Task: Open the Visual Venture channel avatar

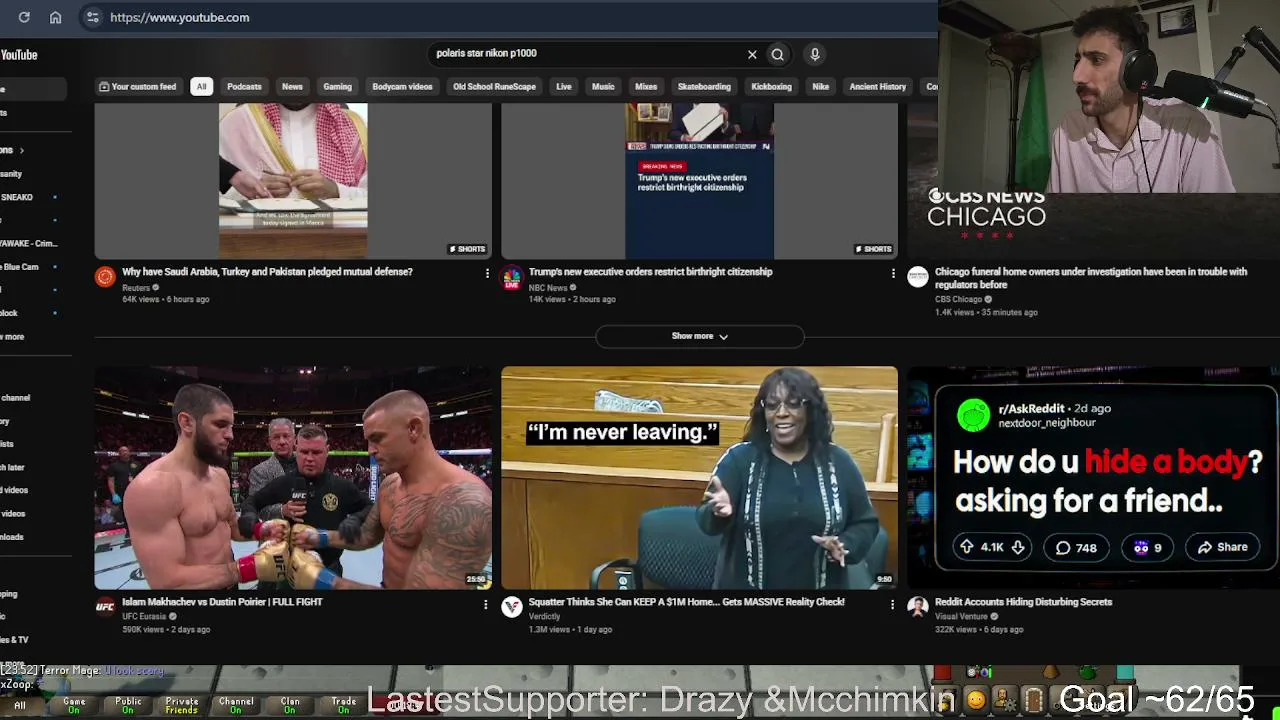Action: pos(918,607)
